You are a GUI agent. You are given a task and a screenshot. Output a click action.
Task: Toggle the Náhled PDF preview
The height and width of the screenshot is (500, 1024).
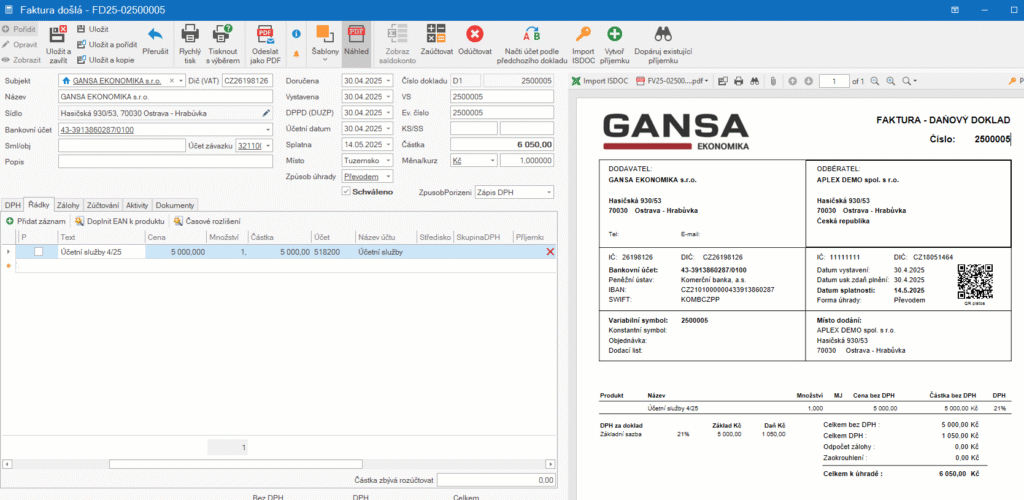point(357,42)
